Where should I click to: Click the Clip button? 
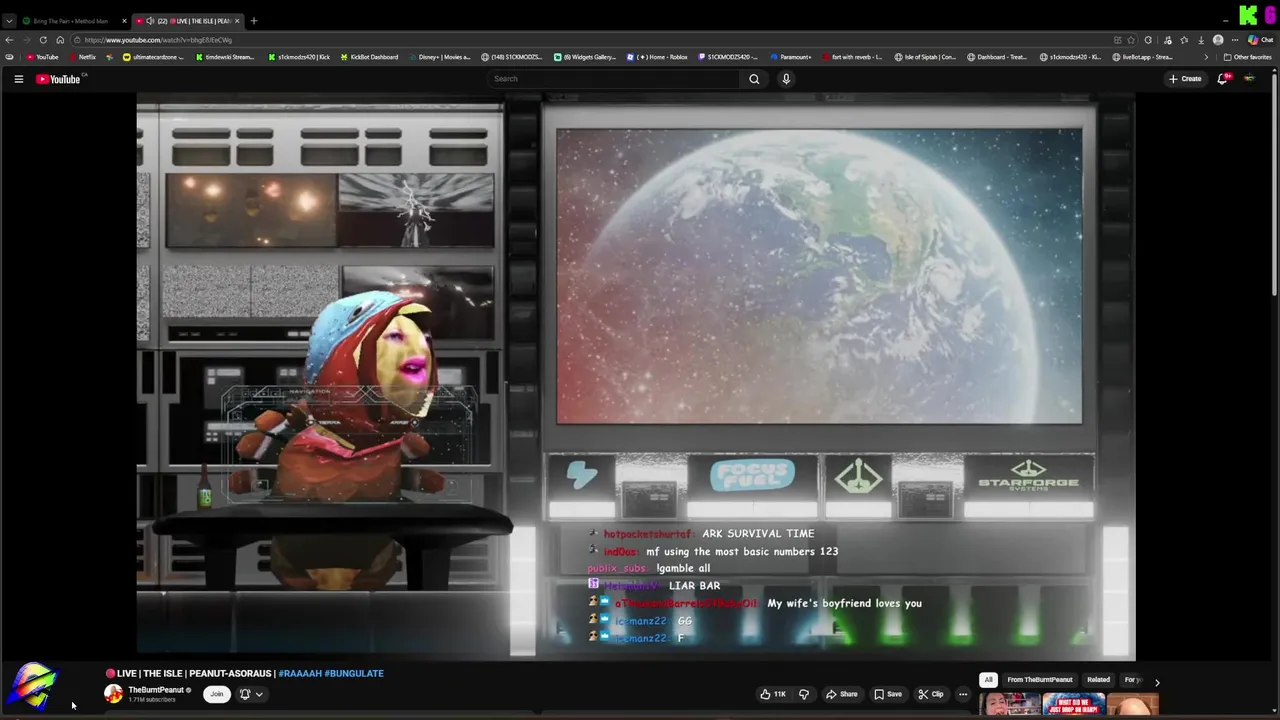[x=931, y=694]
